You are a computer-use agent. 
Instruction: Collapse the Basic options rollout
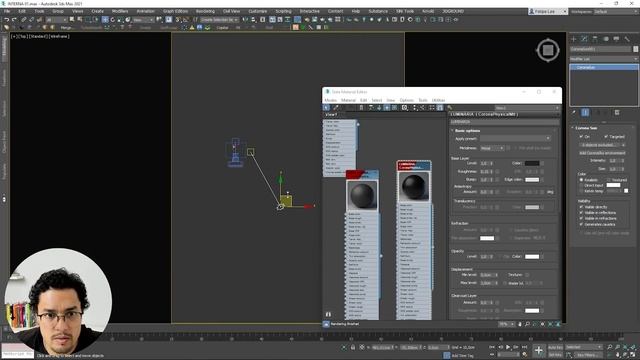466,131
